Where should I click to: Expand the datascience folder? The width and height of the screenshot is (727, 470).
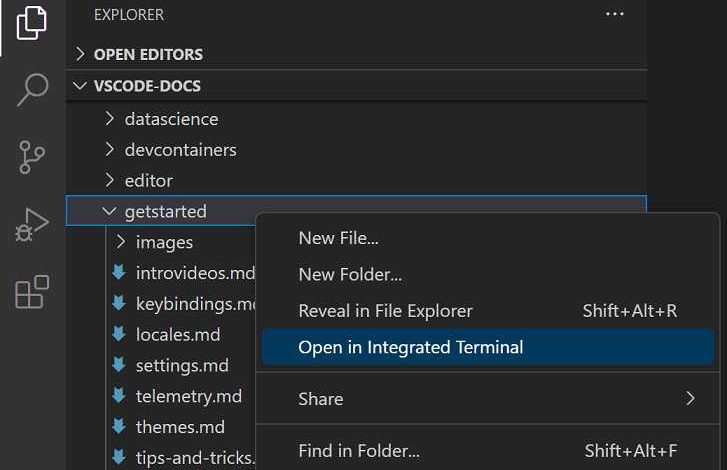pyautogui.click(x=171, y=119)
